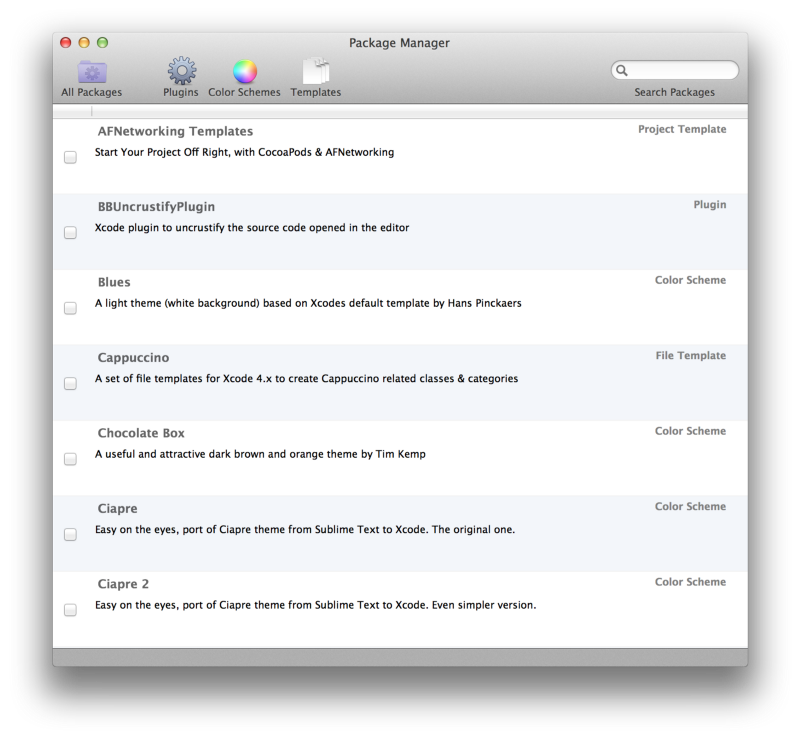Select the Plugins gear icon
This screenshot has height=739, width=800.
tap(181, 71)
